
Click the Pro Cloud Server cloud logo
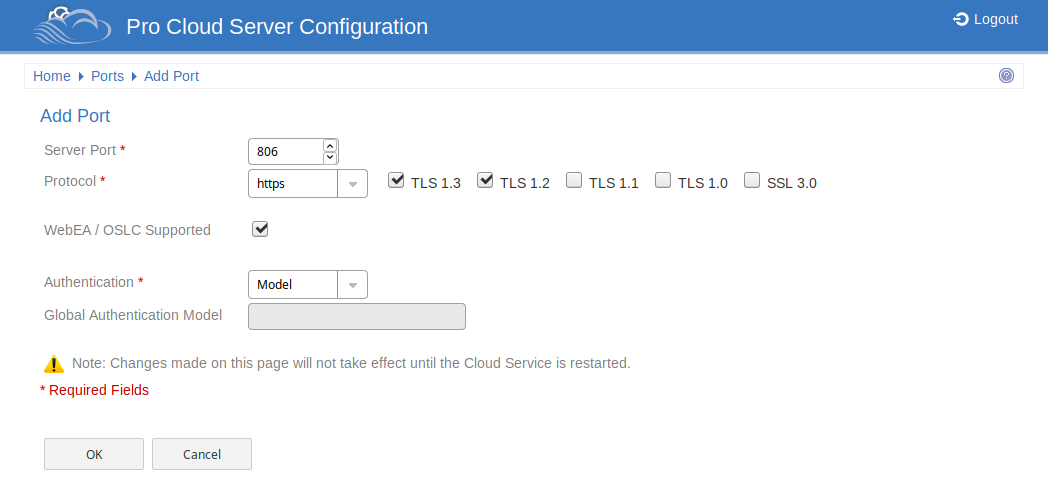[72, 25]
